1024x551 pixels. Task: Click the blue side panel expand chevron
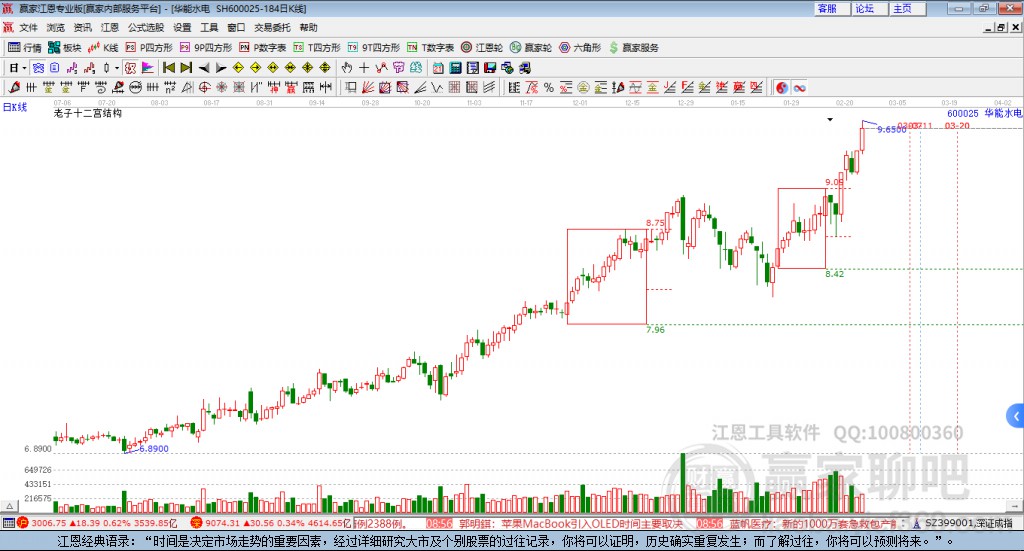1016,416
